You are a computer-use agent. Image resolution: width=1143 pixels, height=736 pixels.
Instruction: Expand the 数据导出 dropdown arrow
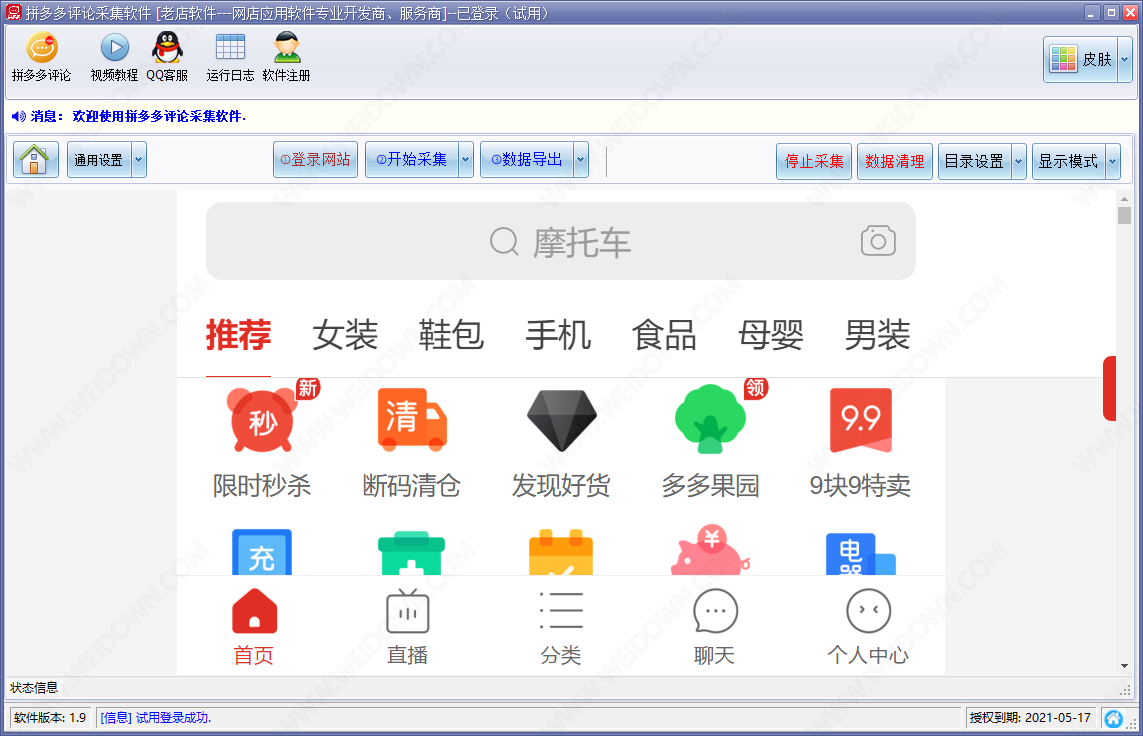[581, 160]
